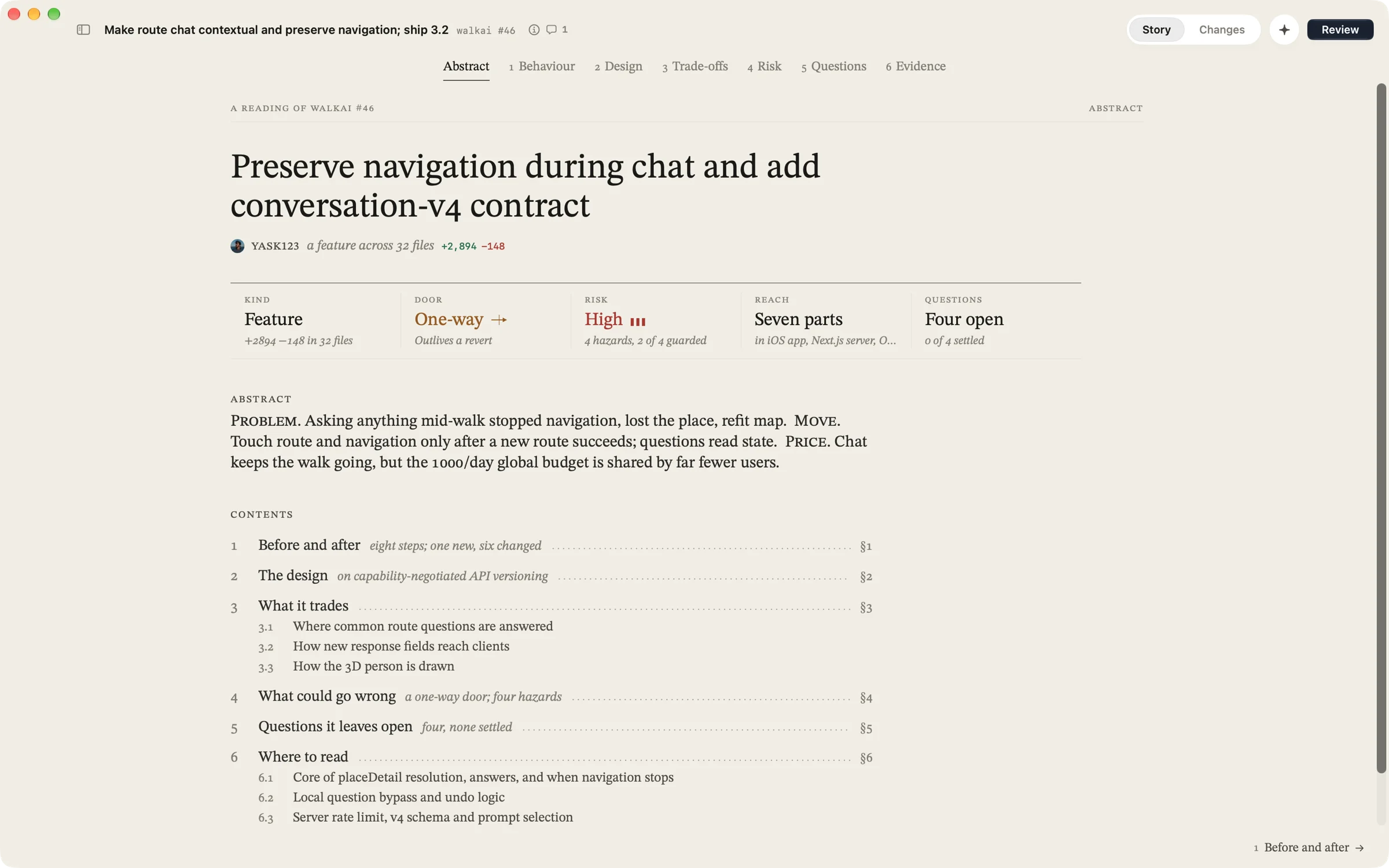
Task: Open the info circle icon beside walkai #46
Action: (x=534, y=30)
